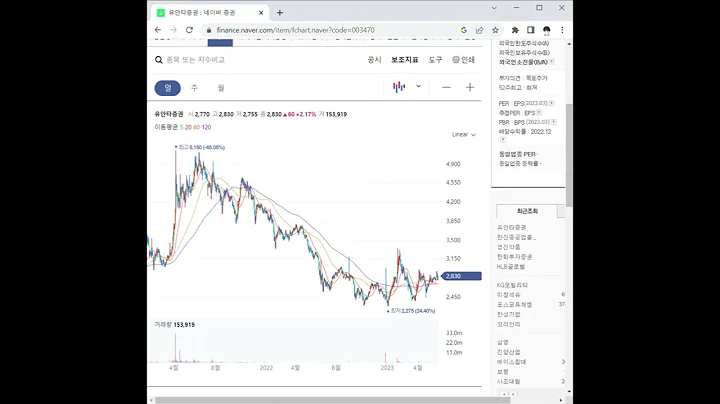720x404 pixels.
Task: Open the 보조지표 menu
Action: pyautogui.click(x=405, y=60)
